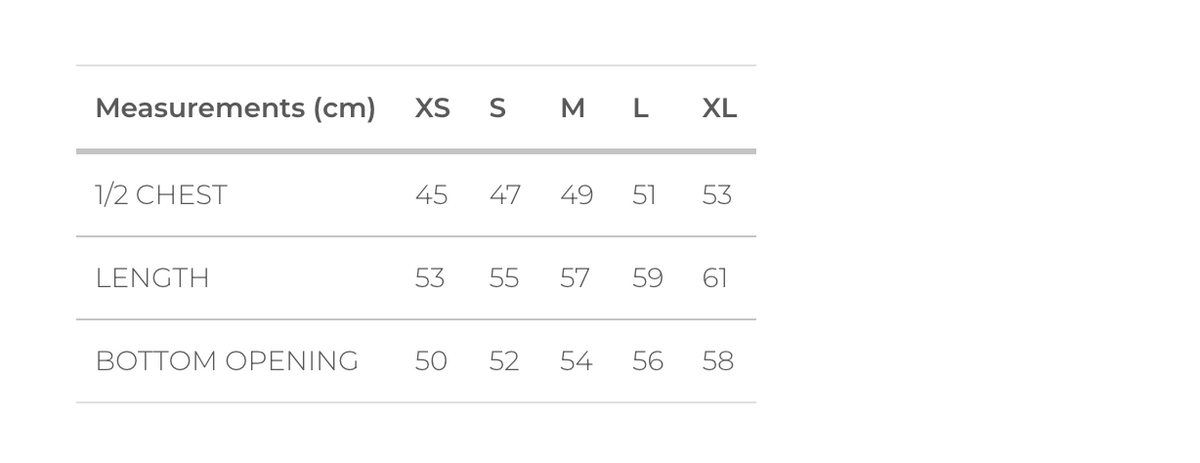Click the XL 1/2 chest value 53

[x=717, y=195]
